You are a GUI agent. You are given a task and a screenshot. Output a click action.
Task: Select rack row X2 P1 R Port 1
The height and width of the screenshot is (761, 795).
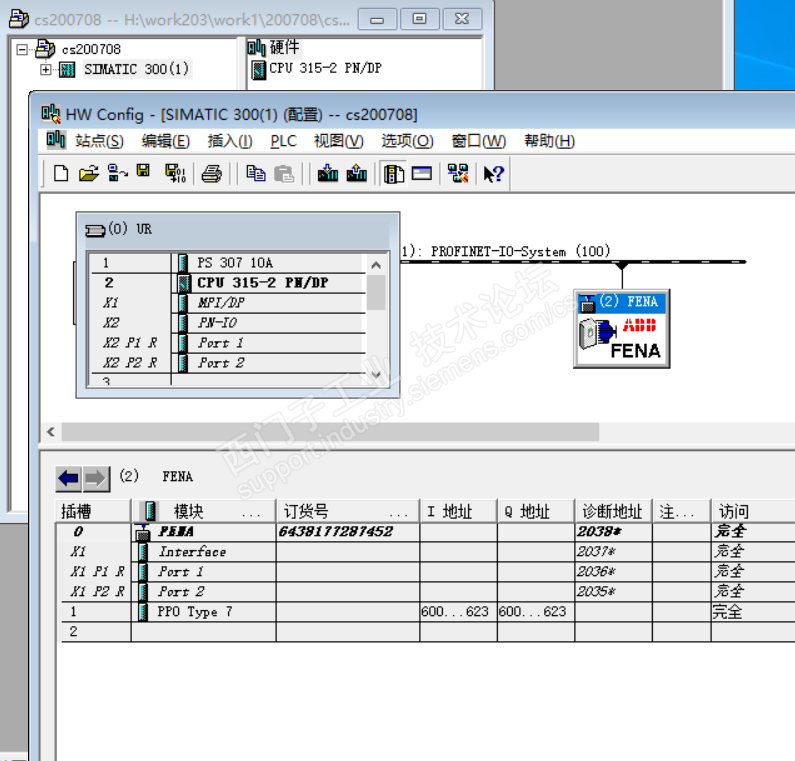click(x=228, y=343)
